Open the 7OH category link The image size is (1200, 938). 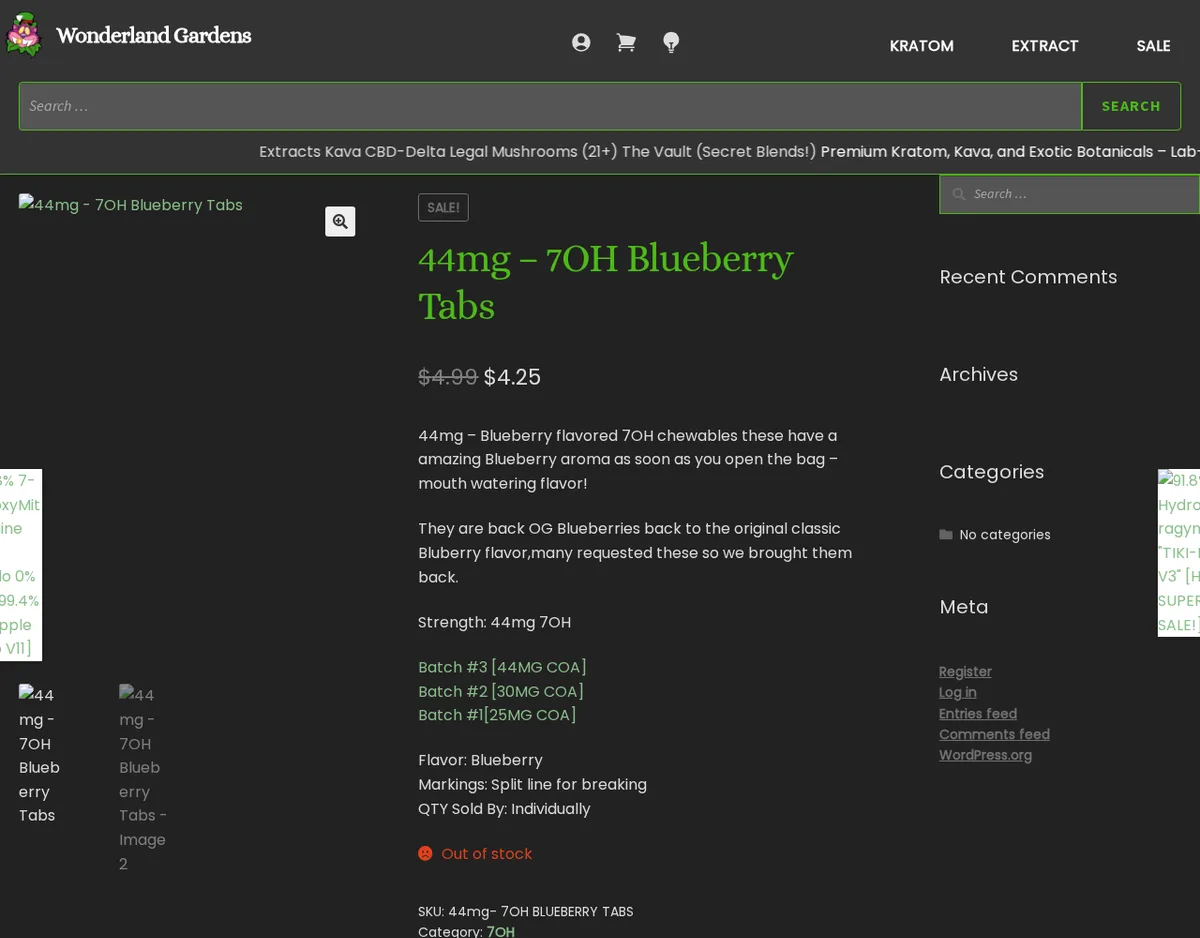500,931
